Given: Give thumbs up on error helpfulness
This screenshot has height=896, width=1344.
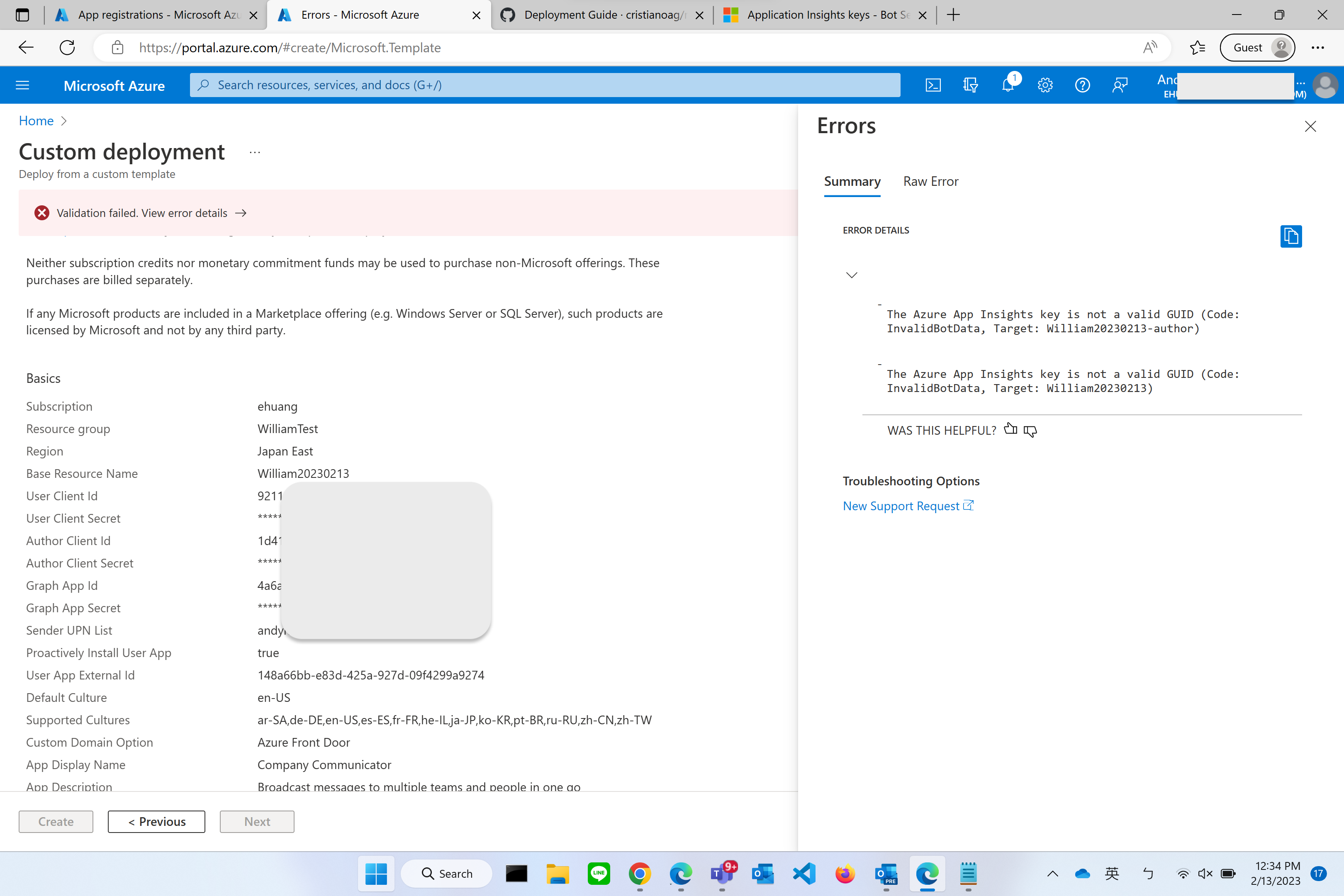Looking at the screenshot, I should point(1010,429).
